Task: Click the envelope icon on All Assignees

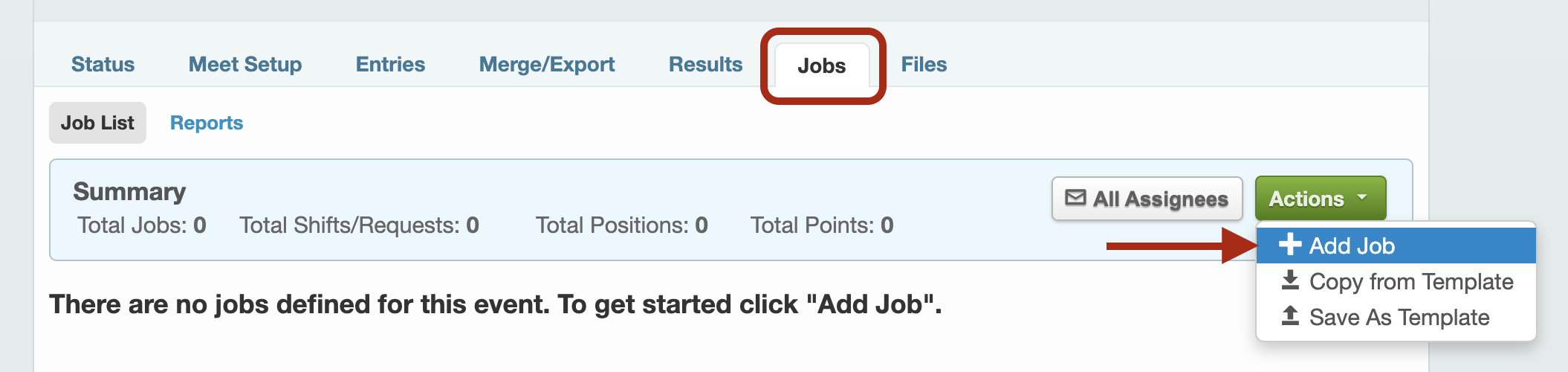Action: point(1075,198)
